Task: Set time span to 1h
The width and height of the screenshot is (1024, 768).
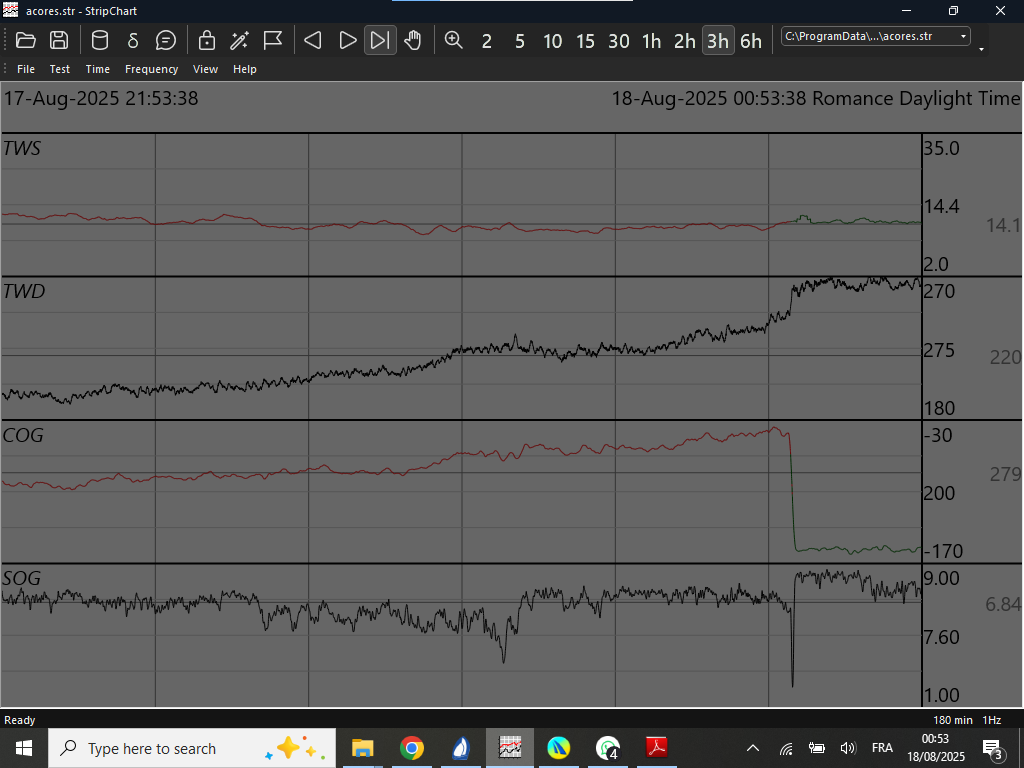Action: (652, 41)
